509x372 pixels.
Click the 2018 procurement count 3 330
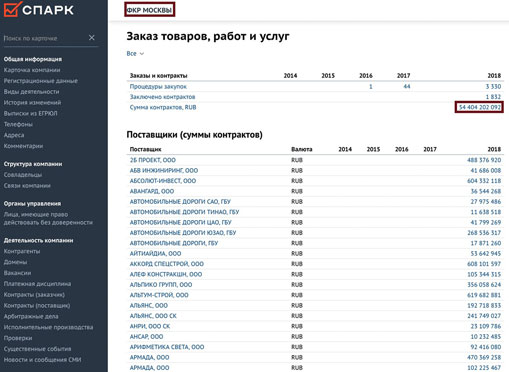(x=493, y=87)
